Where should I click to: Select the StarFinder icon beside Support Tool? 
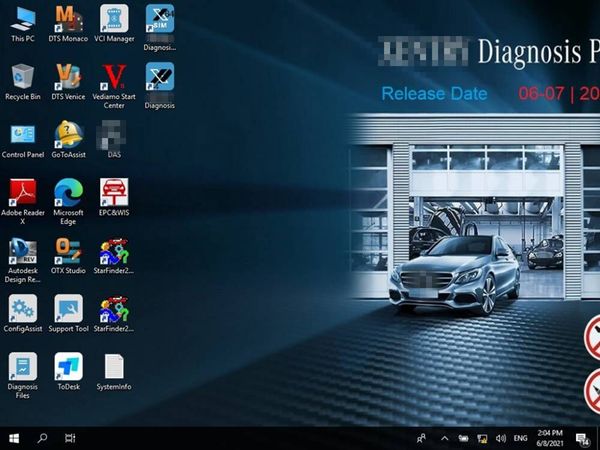pos(114,314)
